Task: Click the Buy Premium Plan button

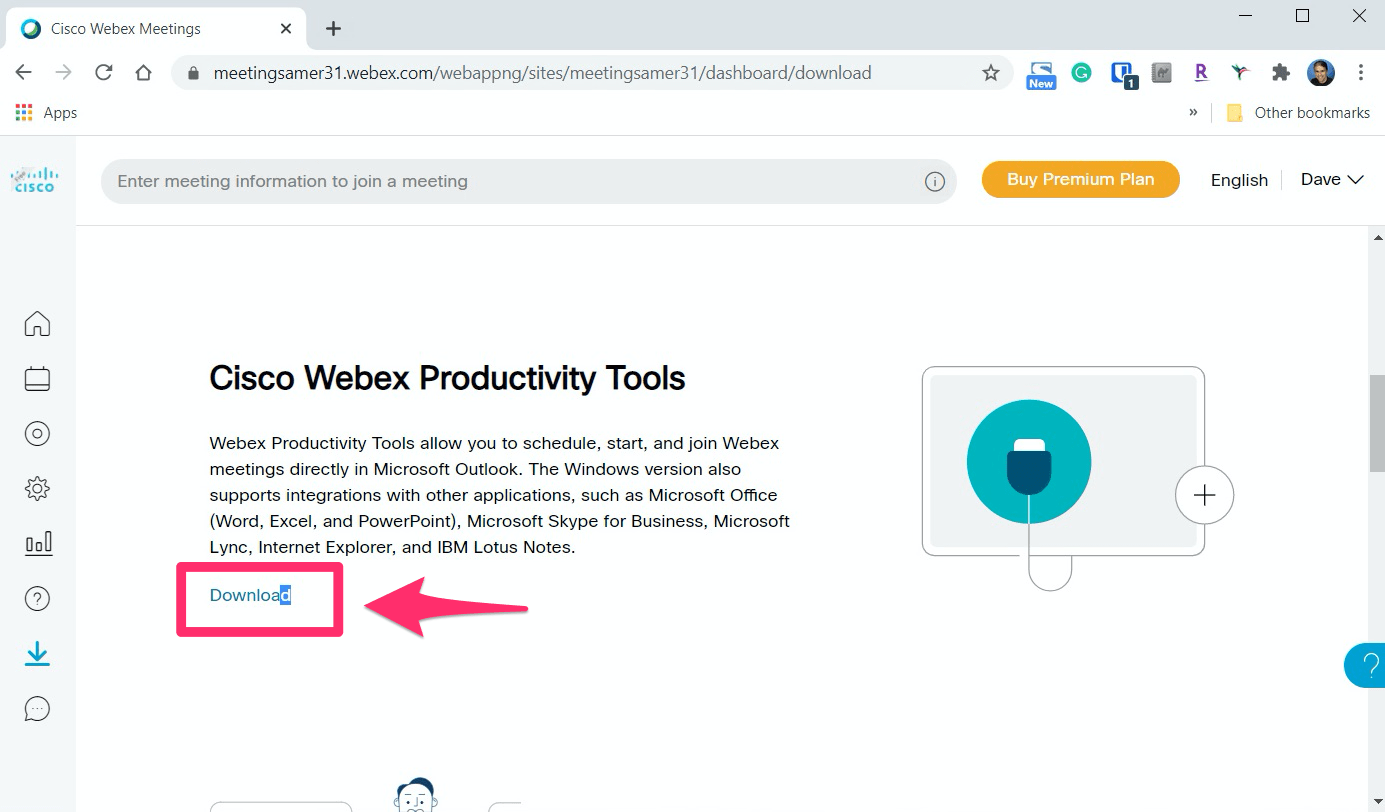Action: (x=1080, y=180)
